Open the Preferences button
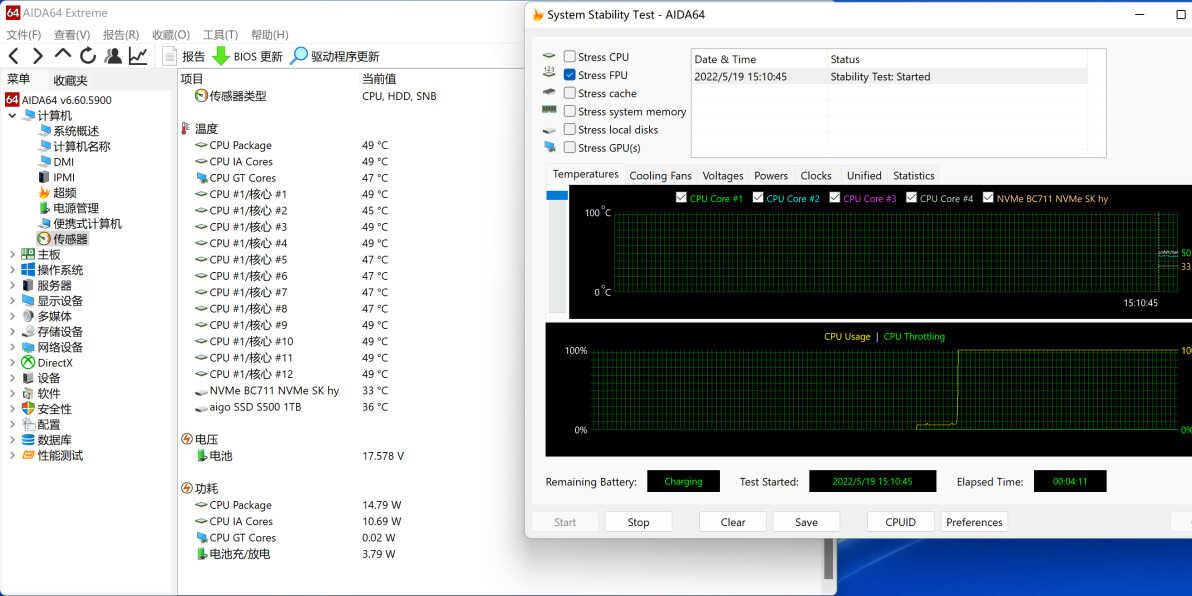This screenshot has width=1192, height=596. [x=975, y=522]
